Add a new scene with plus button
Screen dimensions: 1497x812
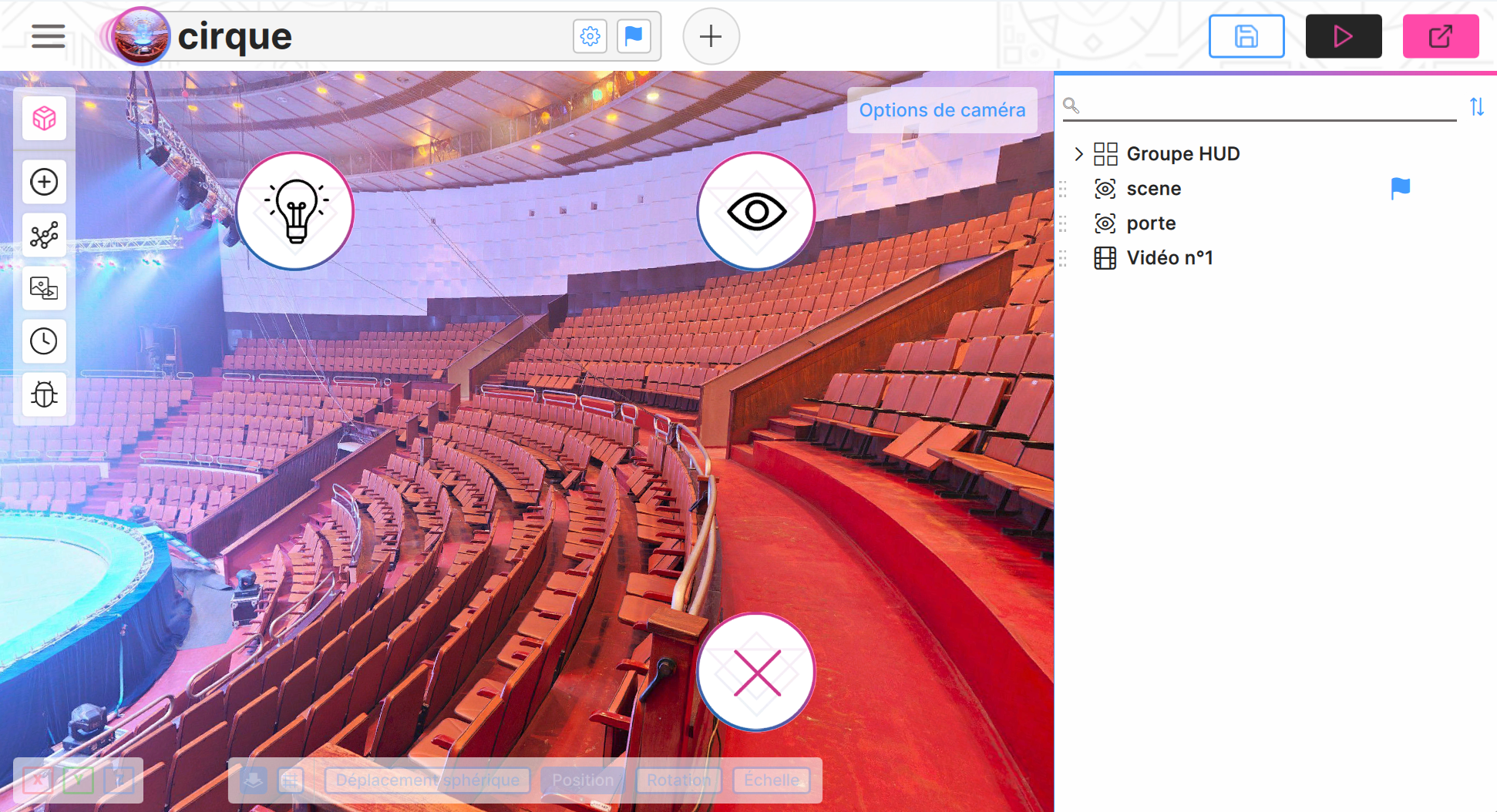(711, 36)
